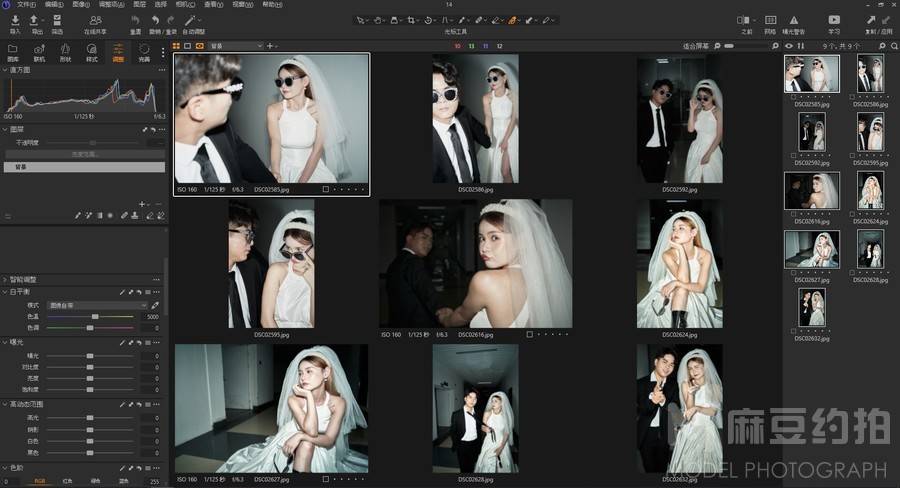900x488 pixels.
Task: Open the Layer (图层) menu
Action: coord(139,4)
